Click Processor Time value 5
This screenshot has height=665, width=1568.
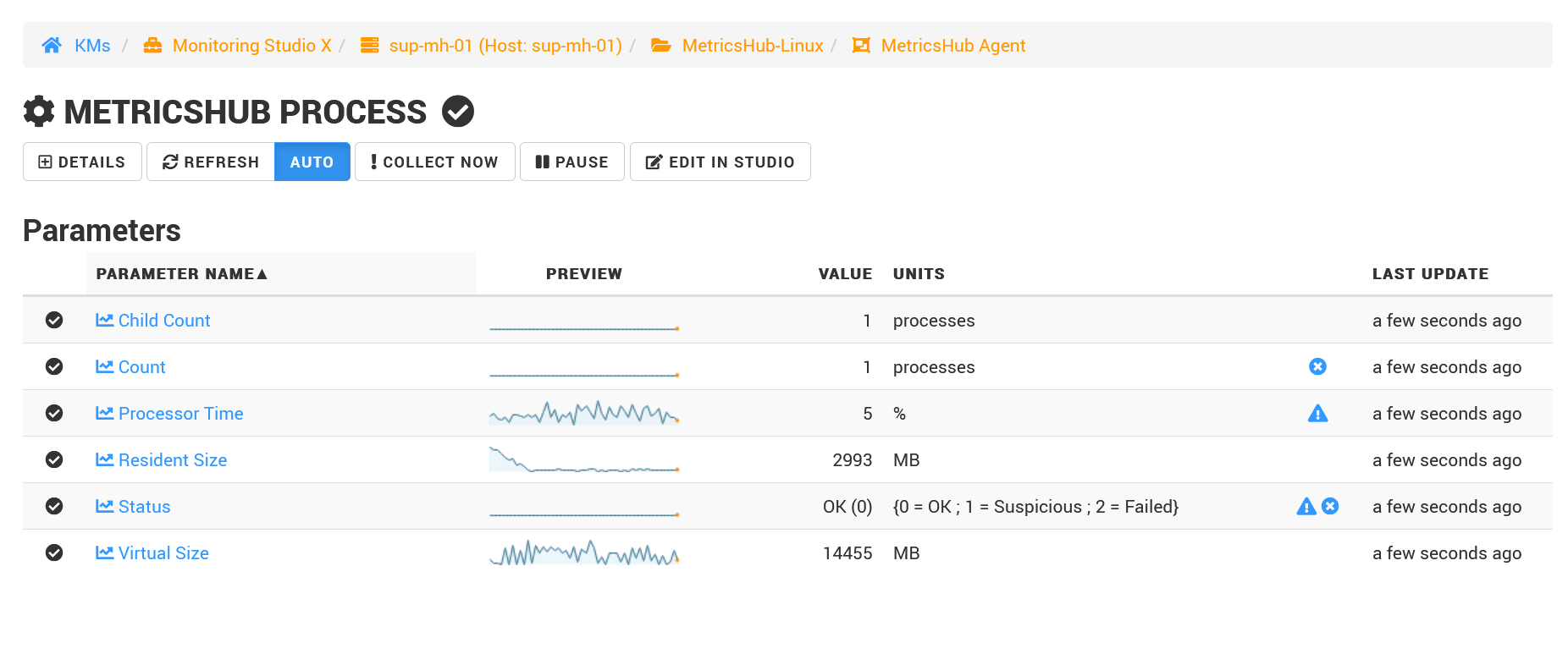pyautogui.click(x=867, y=414)
